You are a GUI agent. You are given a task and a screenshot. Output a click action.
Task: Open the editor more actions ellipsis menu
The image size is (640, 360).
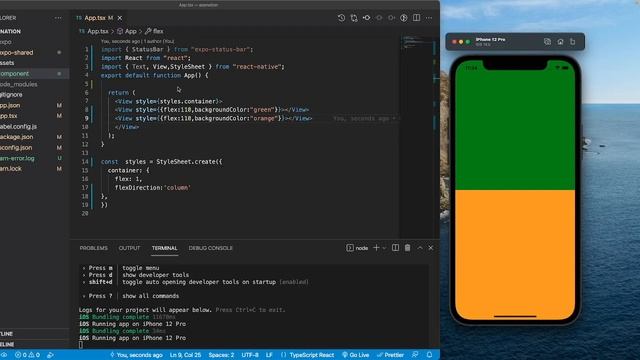pos(429,18)
